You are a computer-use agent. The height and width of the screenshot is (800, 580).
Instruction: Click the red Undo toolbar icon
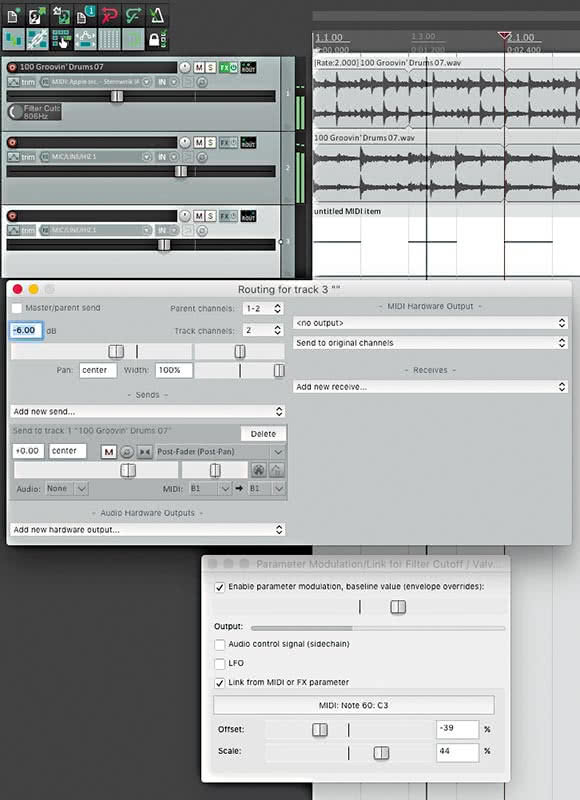(109, 15)
